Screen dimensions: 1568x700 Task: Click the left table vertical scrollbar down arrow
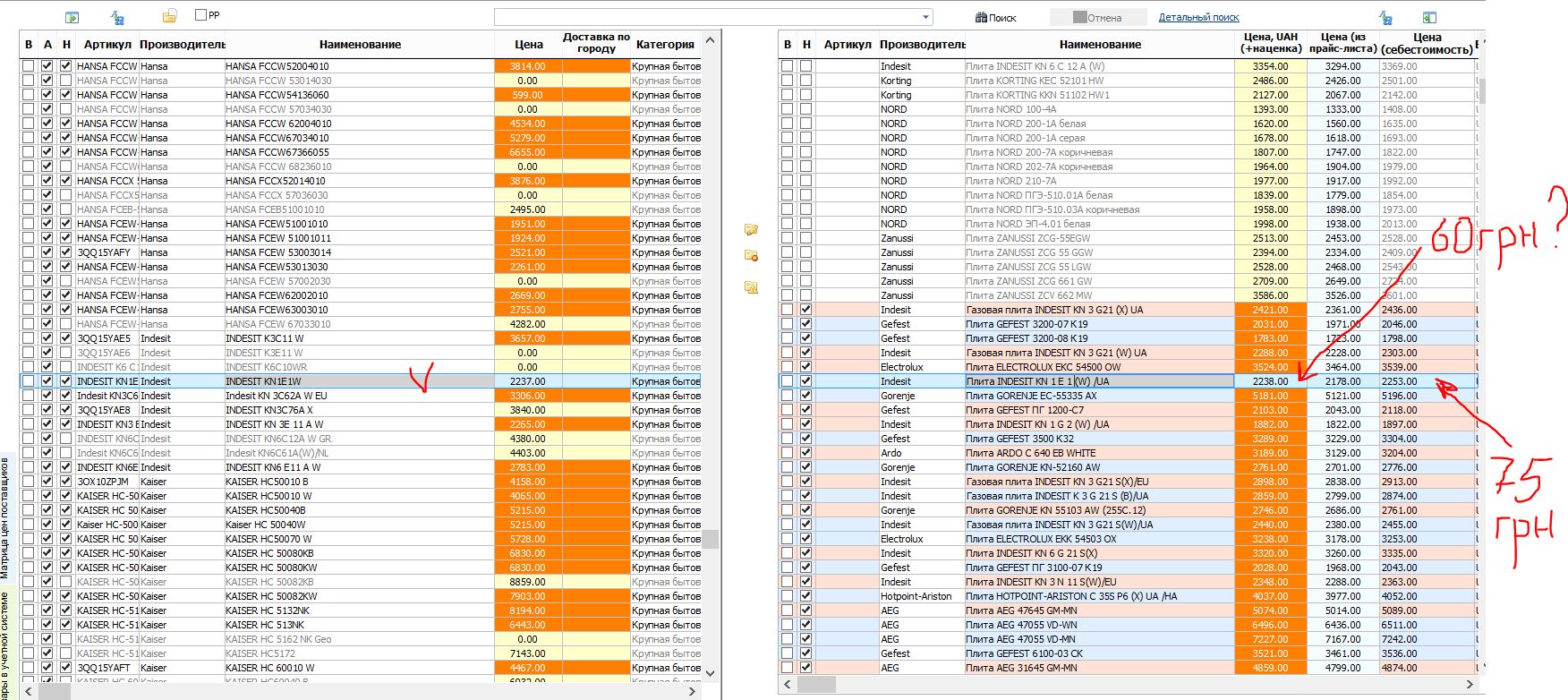tap(711, 673)
